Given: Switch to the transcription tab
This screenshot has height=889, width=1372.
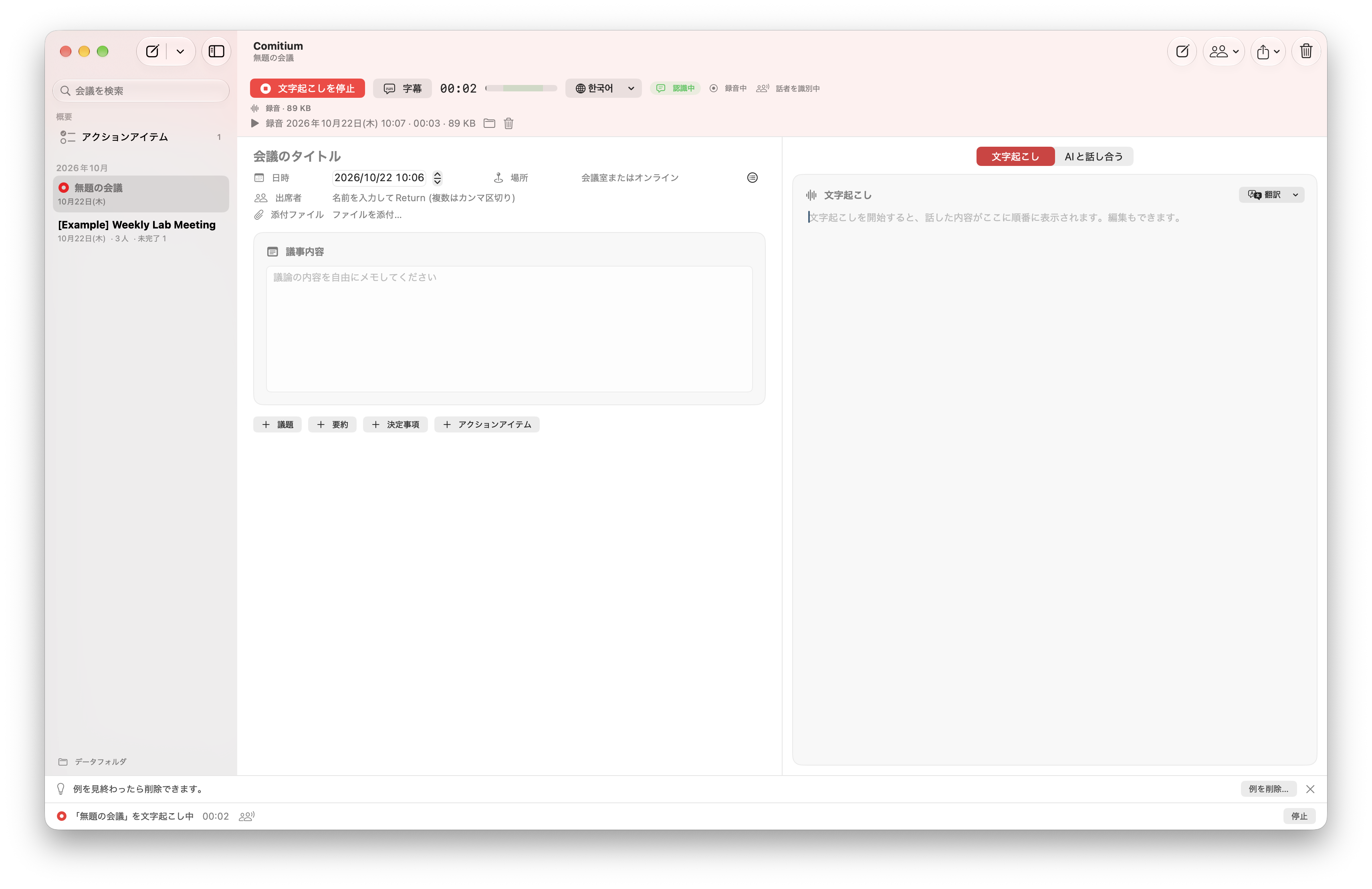Looking at the screenshot, I should point(1015,156).
